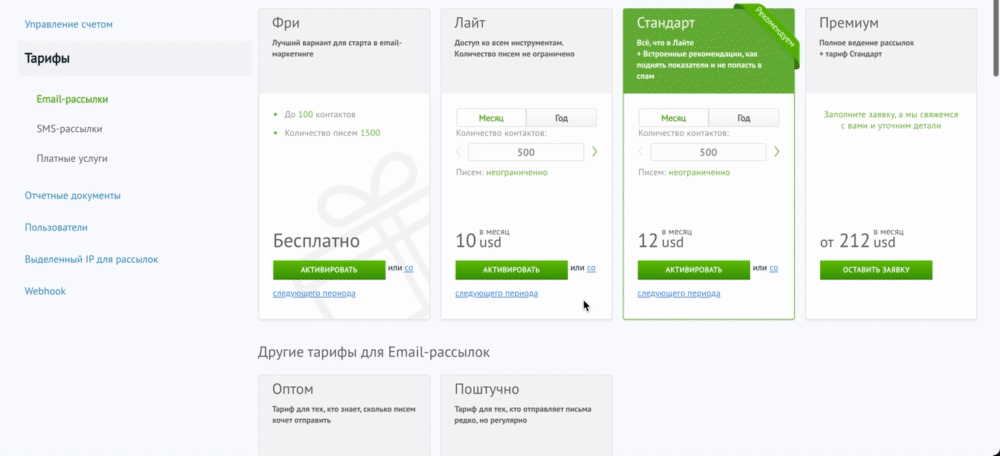1000x456 pixels.
Task: Activate the free Фри plan
Action: 329,270
